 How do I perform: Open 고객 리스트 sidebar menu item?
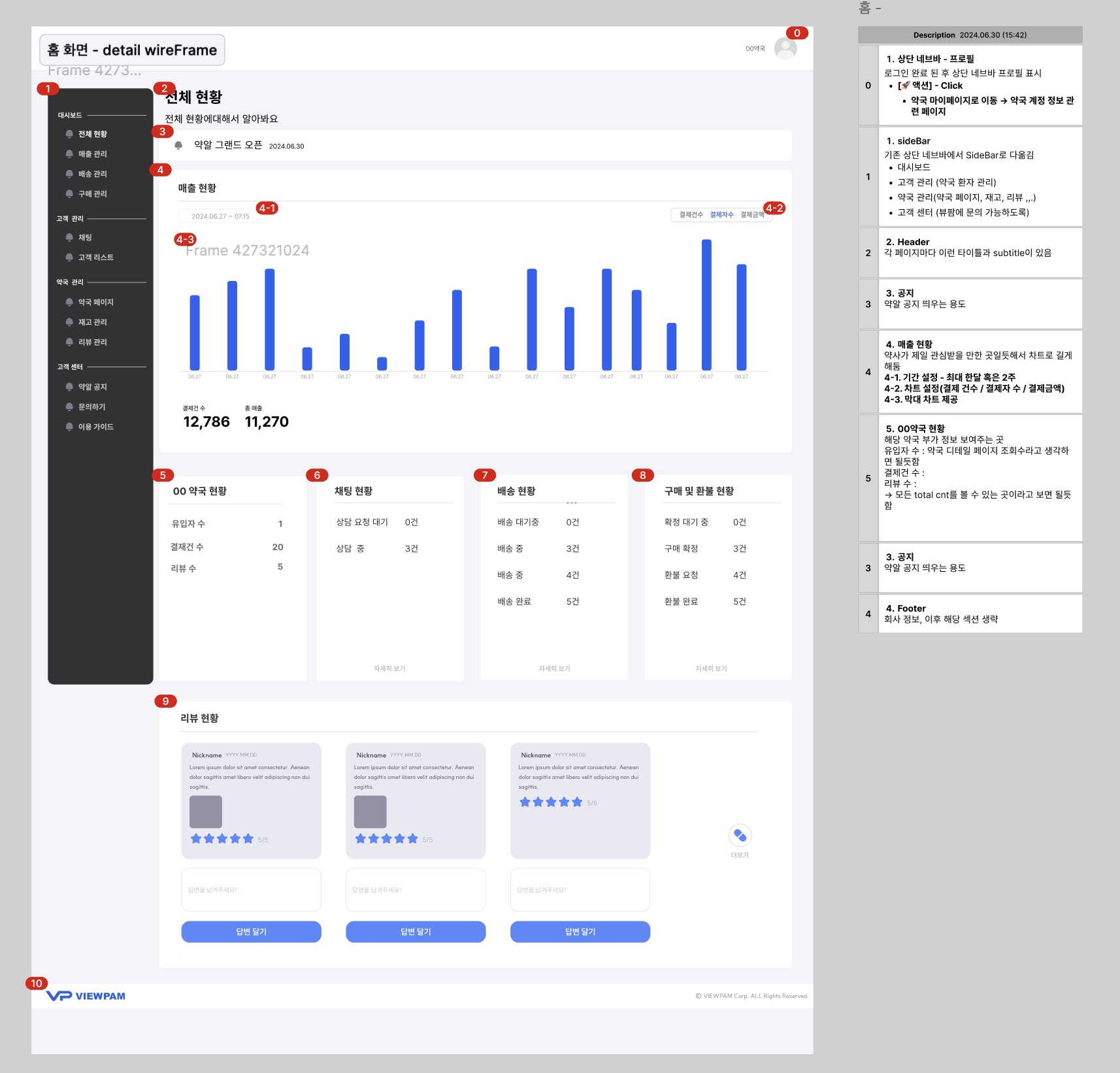pyautogui.click(x=96, y=257)
